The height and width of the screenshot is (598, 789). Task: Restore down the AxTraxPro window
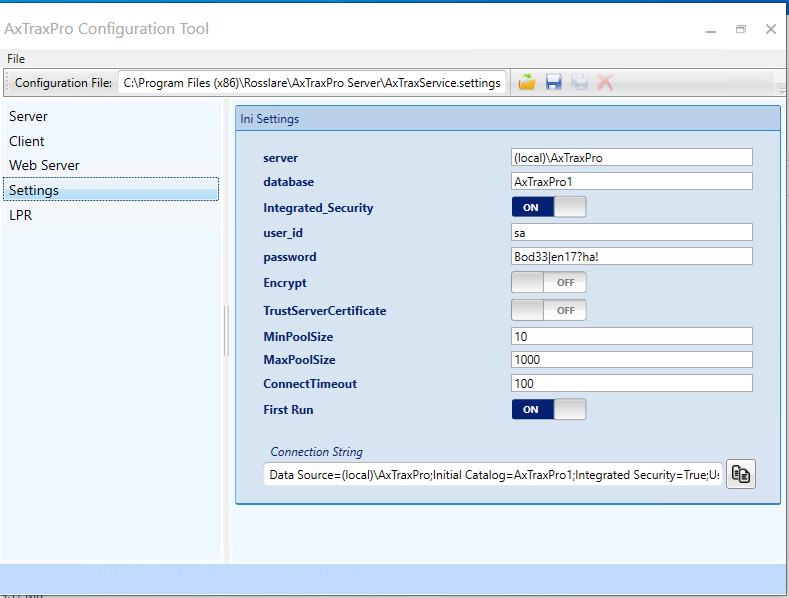coord(741,29)
